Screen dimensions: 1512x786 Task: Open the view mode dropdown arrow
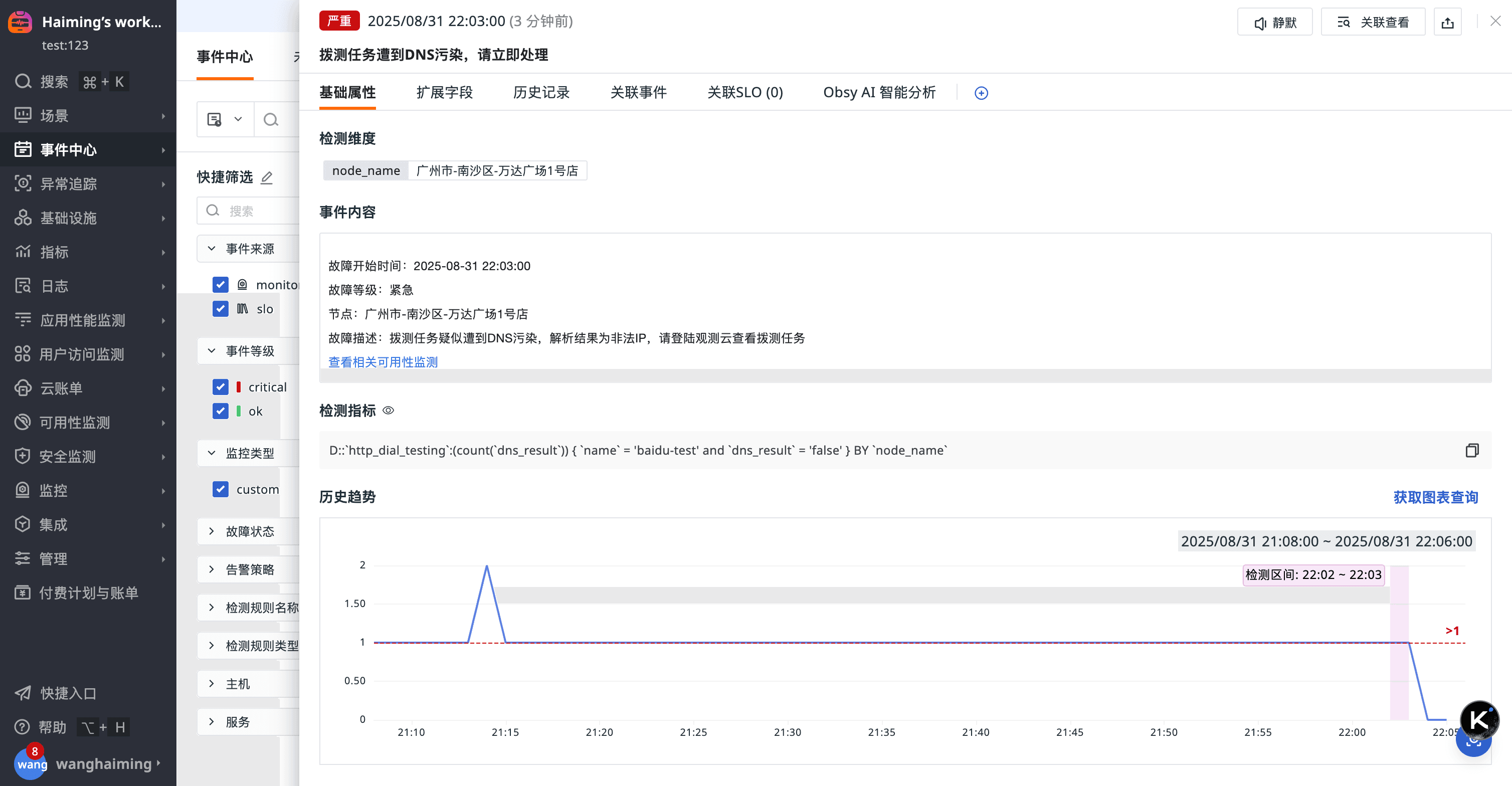[x=238, y=119]
